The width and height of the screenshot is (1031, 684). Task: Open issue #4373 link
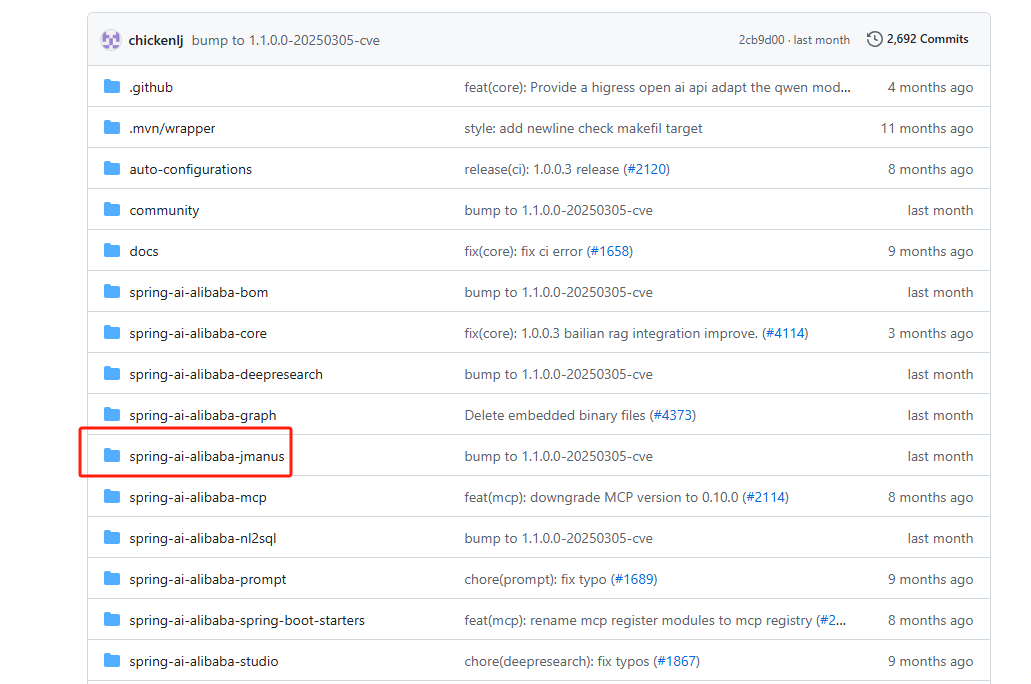click(672, 415)
